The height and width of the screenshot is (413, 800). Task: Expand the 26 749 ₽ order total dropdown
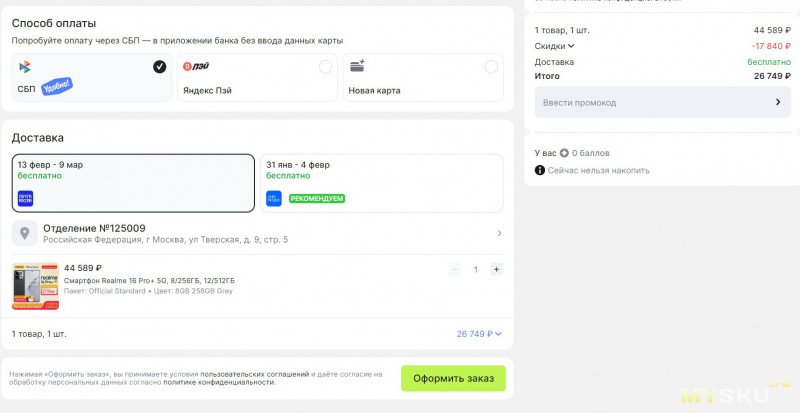(x=479, y=334)
